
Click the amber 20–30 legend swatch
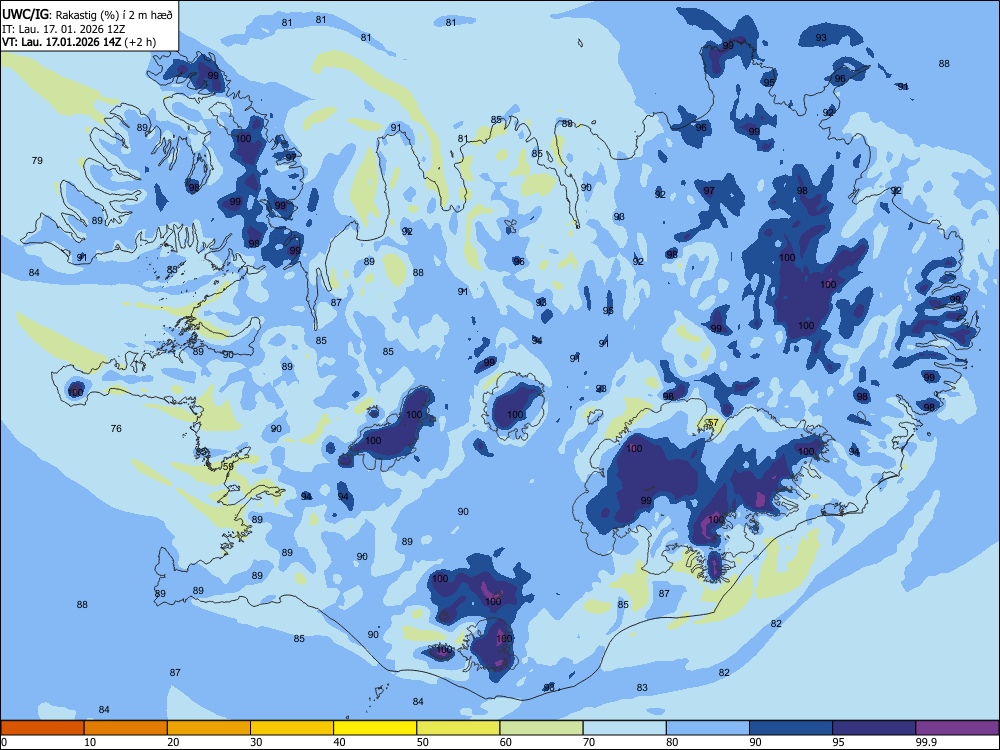(x=209, y=728)
